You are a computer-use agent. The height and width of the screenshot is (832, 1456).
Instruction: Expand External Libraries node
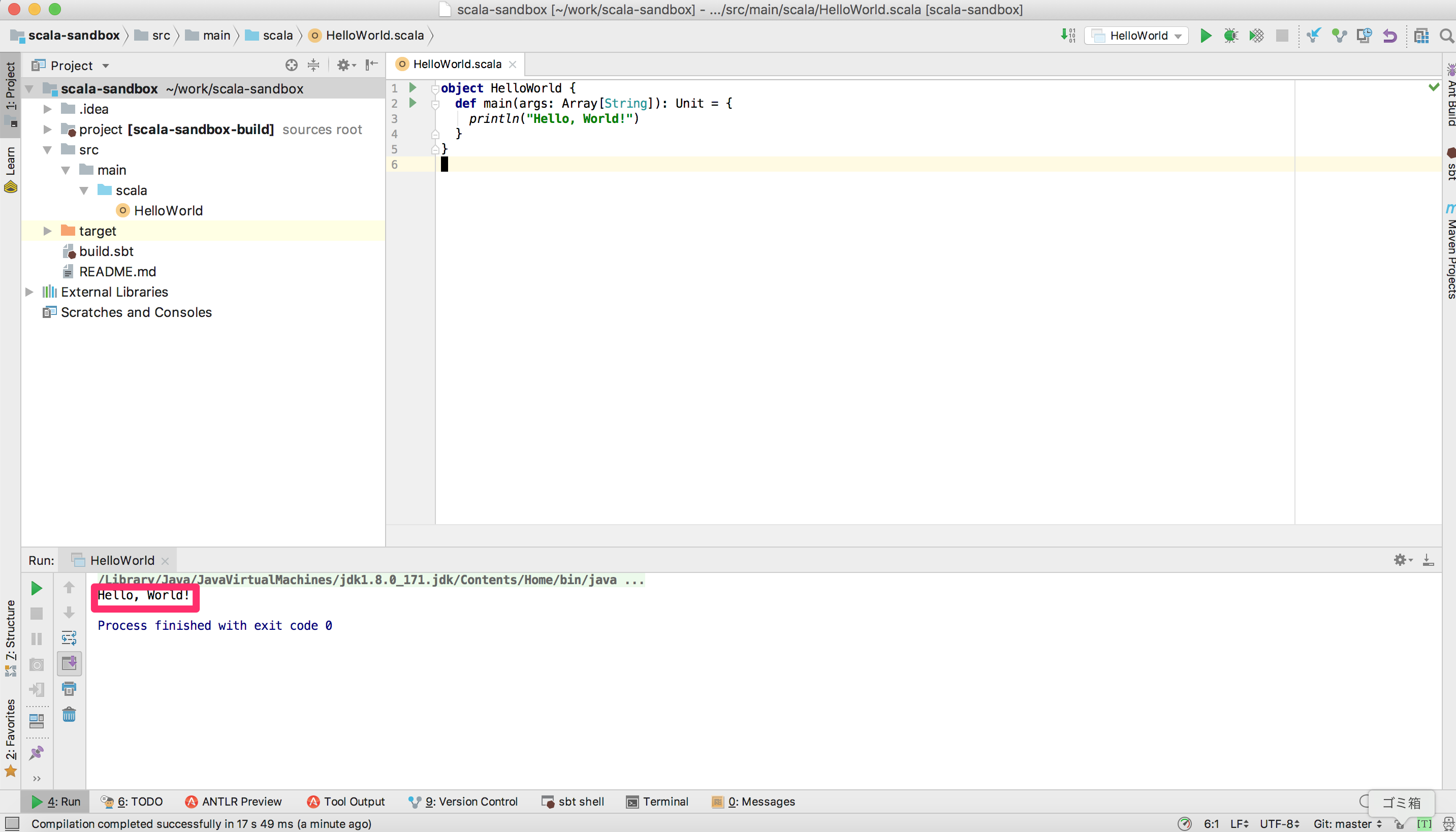[x=29, y=292]
